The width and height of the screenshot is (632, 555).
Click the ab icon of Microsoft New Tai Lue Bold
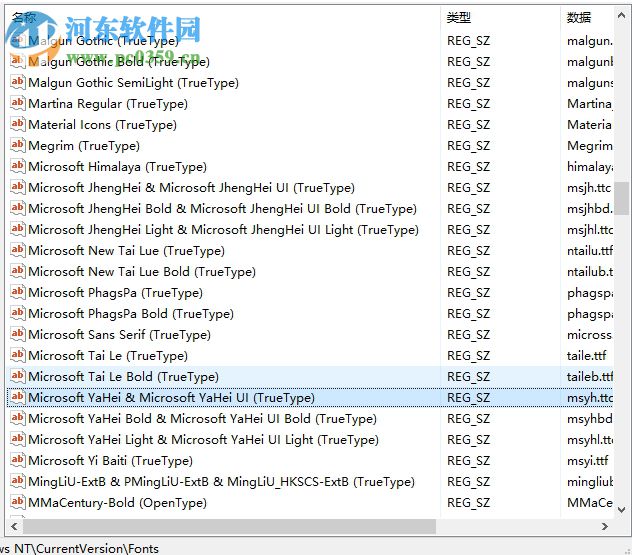(17, 270)
